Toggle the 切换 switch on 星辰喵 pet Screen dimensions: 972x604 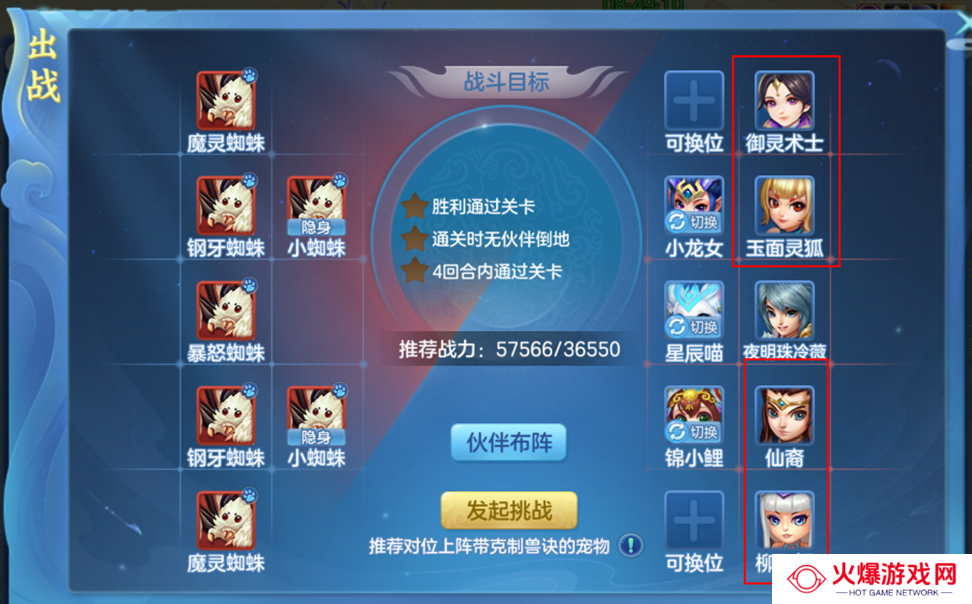(694, 326)
